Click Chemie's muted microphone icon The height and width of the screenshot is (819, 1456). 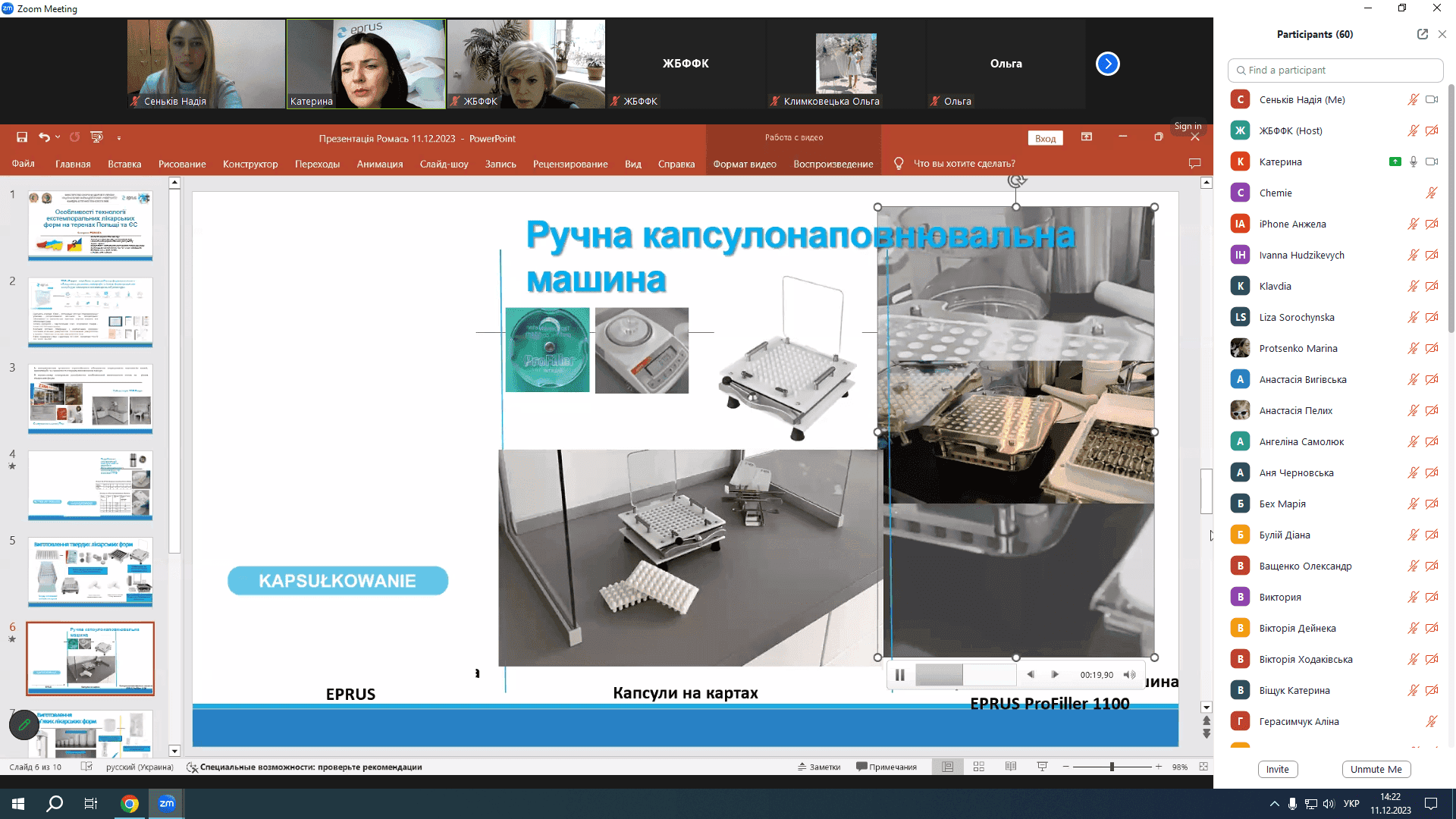pos(1432,193)
